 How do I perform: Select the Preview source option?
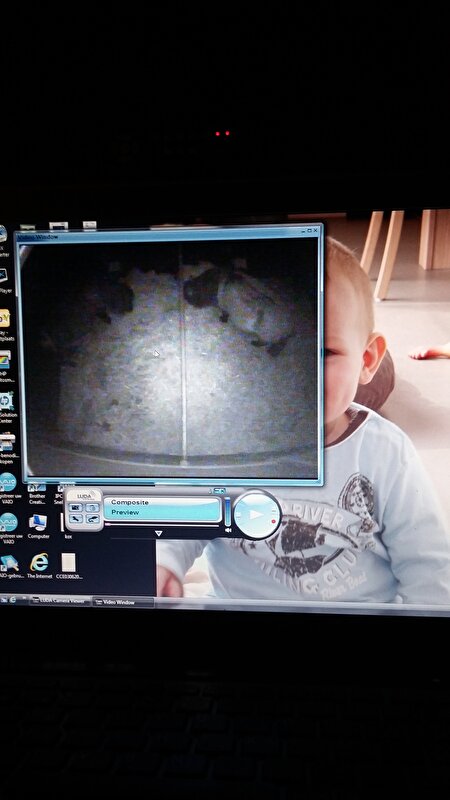125,512
